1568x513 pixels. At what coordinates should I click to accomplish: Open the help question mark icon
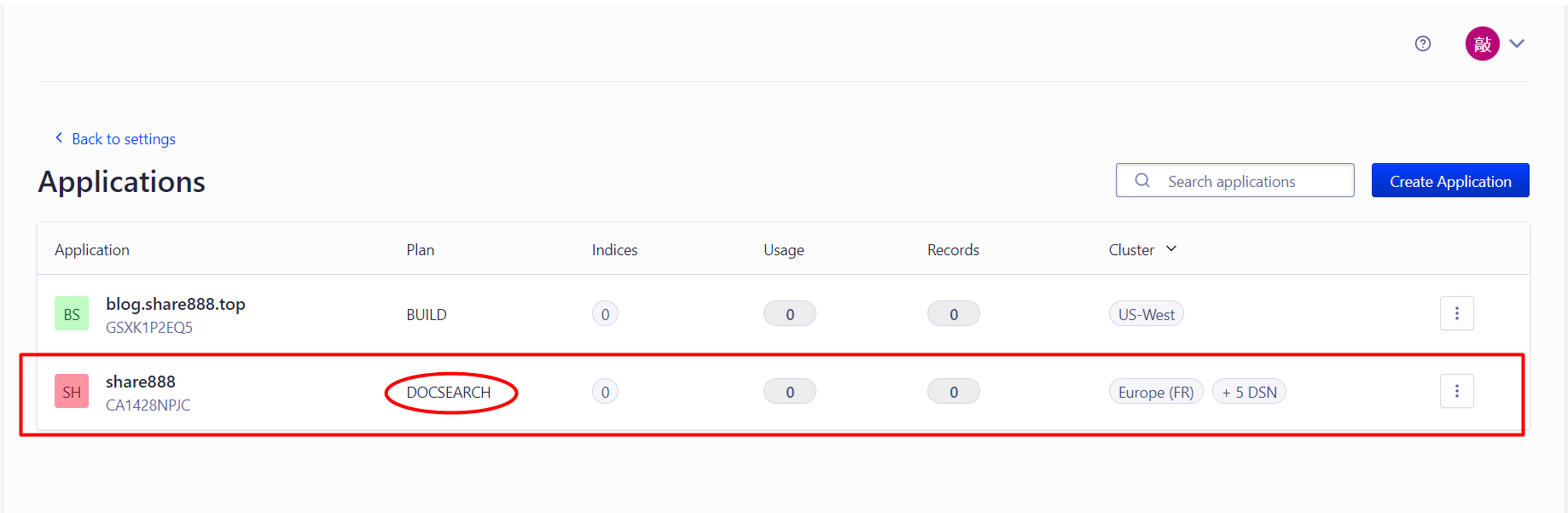coord(1422,44)
